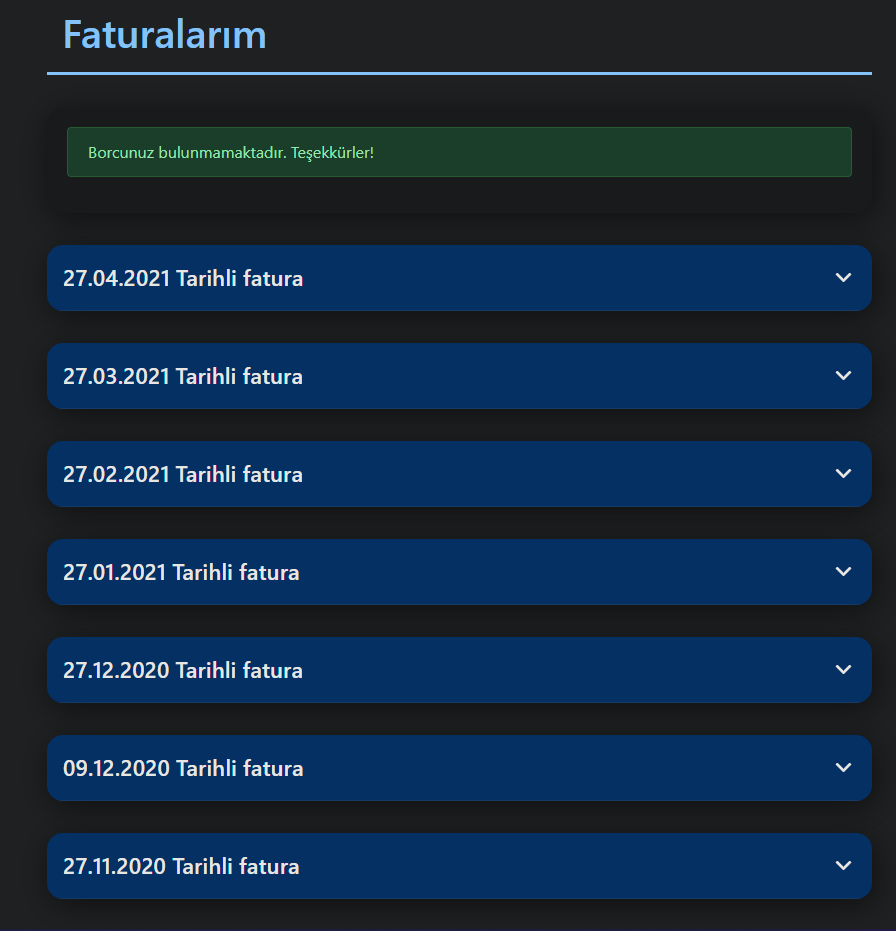
Task: Click the "Borcunuz bulunmamaktadır. Teşekkürler!" message
Action: click(231, 153)
